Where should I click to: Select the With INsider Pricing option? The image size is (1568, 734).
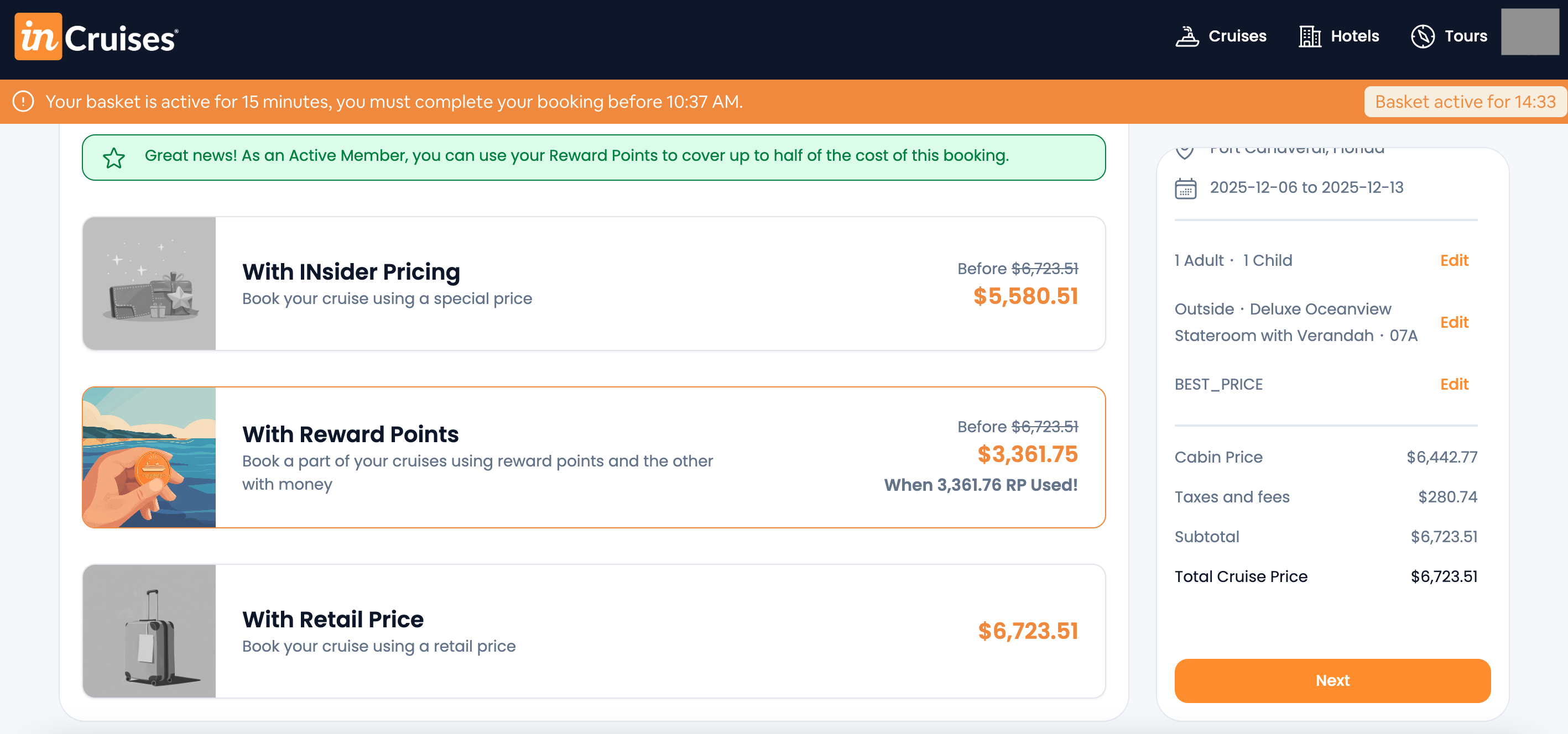tap(593, 284)
